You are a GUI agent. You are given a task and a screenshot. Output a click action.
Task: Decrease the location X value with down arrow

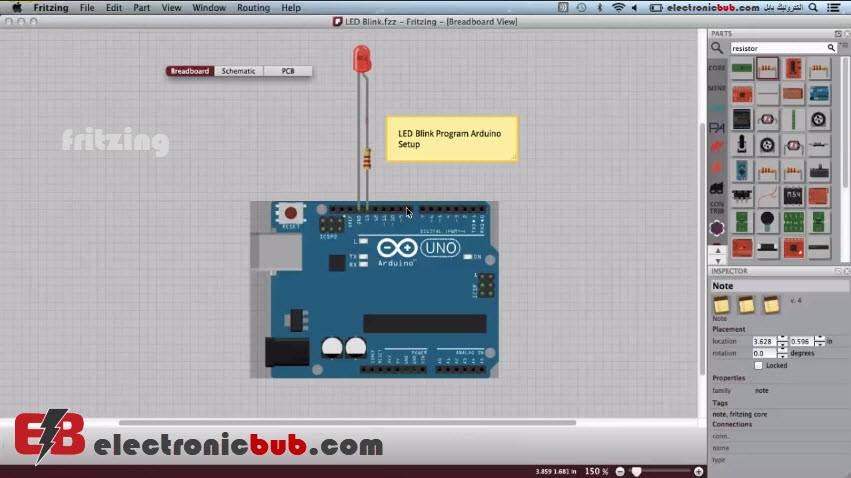tap(782, 345)
